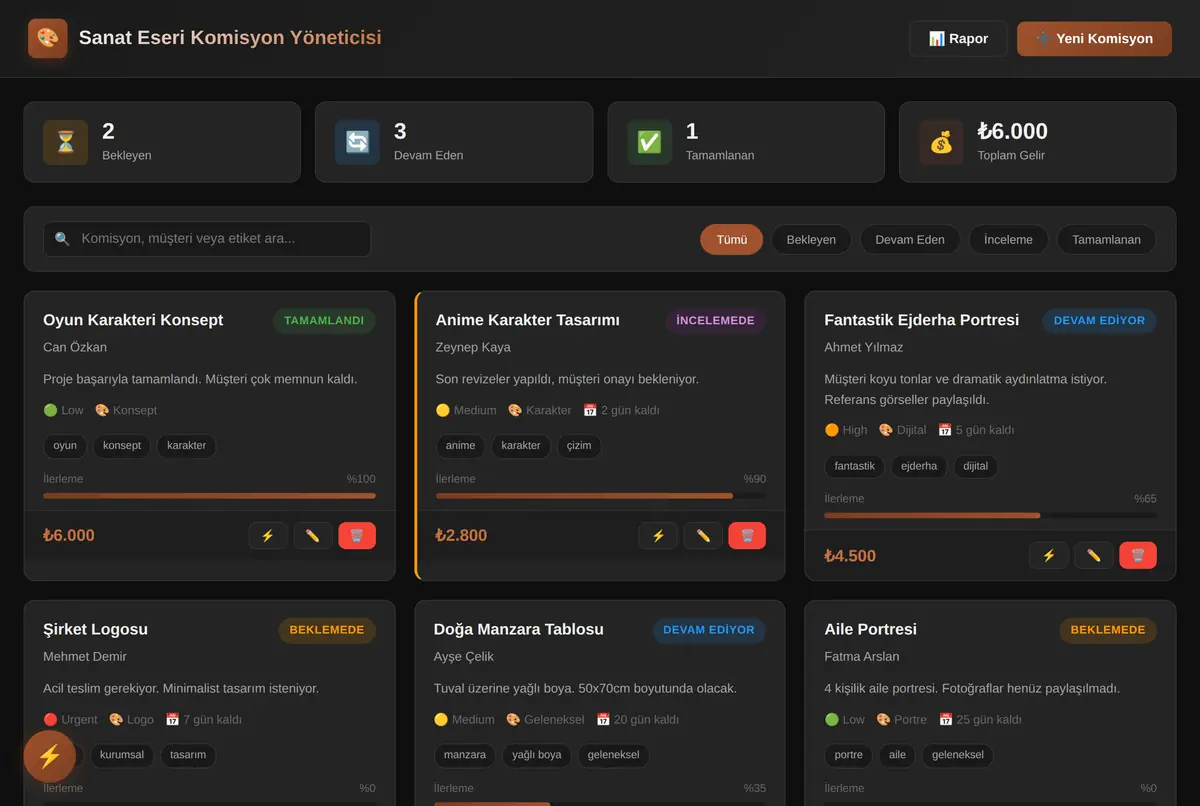Click the checkmark icon in Tamamlanan stat

649,142
